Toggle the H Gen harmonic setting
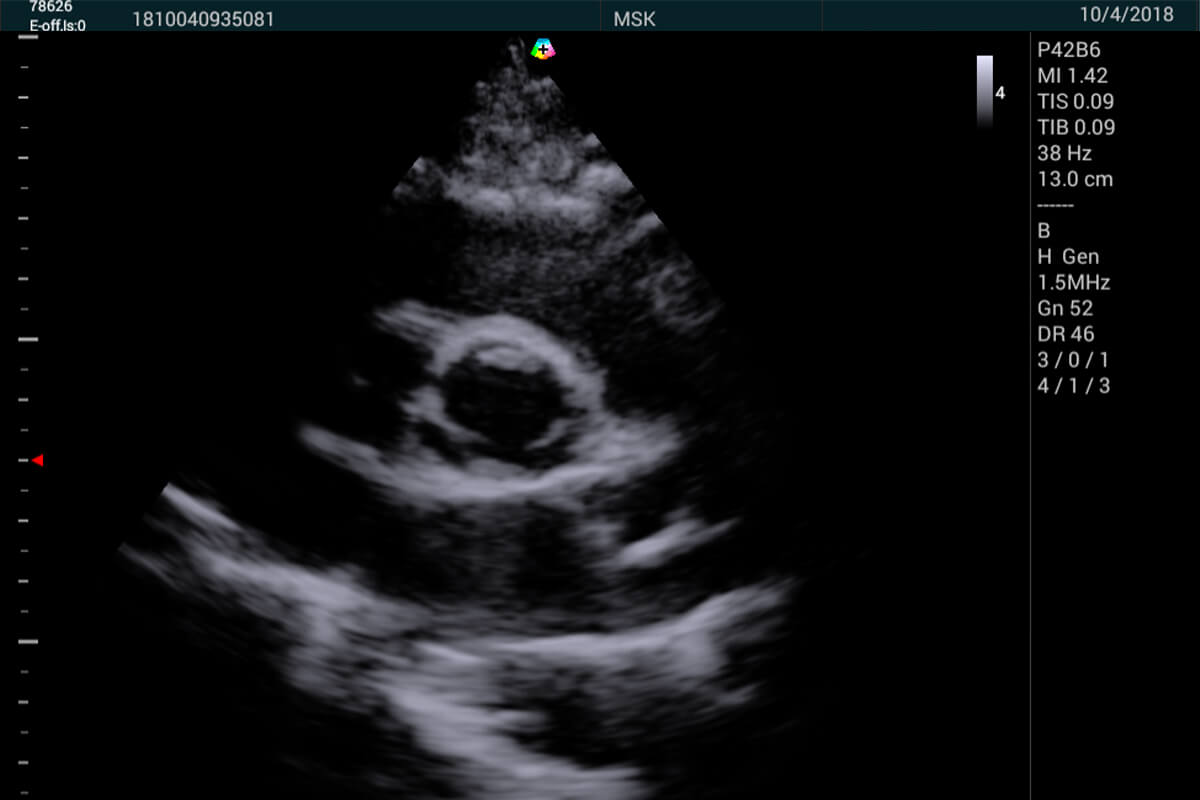This screenshot has width=1200, height=800. coord(1068,256)
